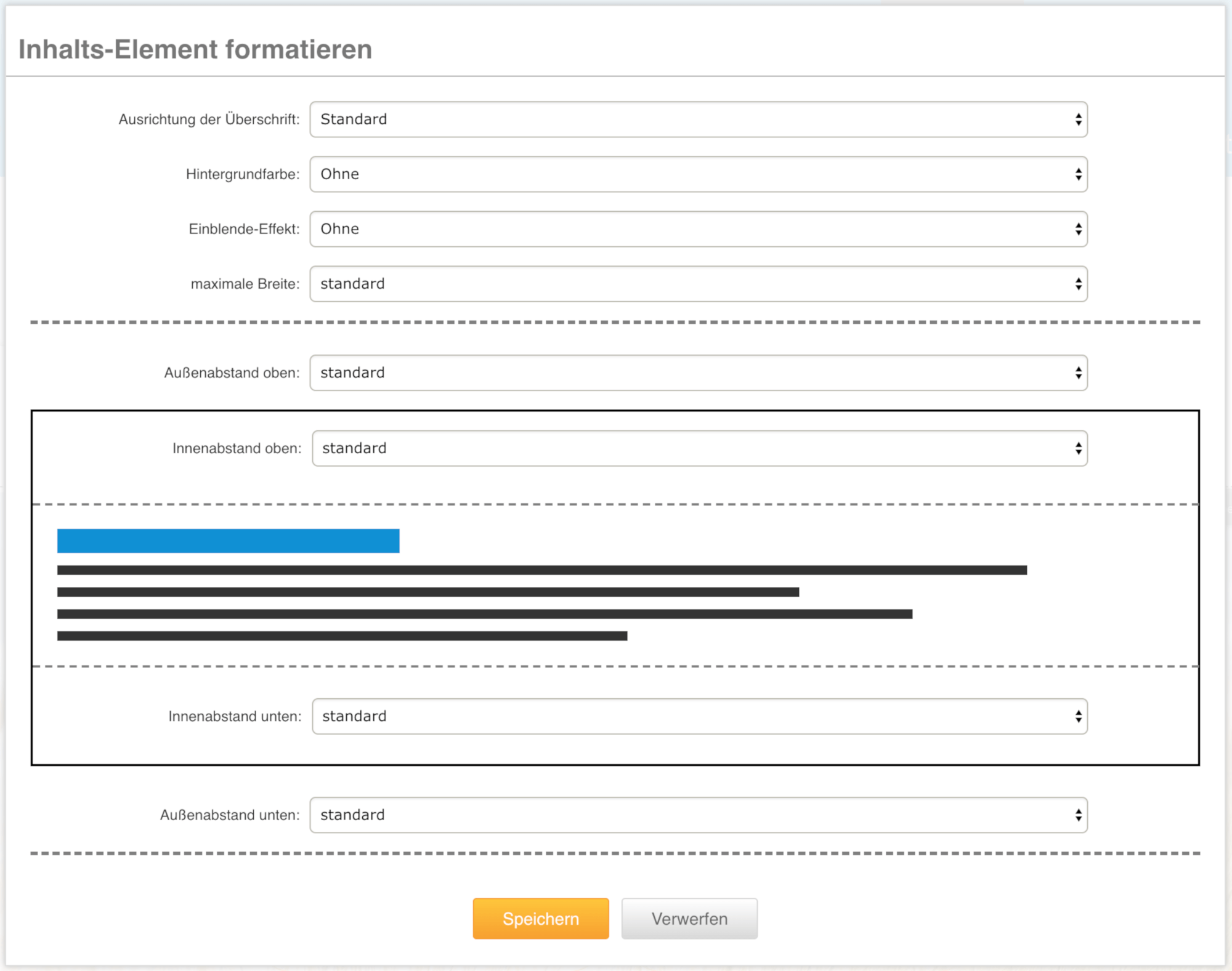Click the dashed separator below "maximale Breite"
The width and height of the screenshot is (1232, 971).
click(x=616, y=321)
